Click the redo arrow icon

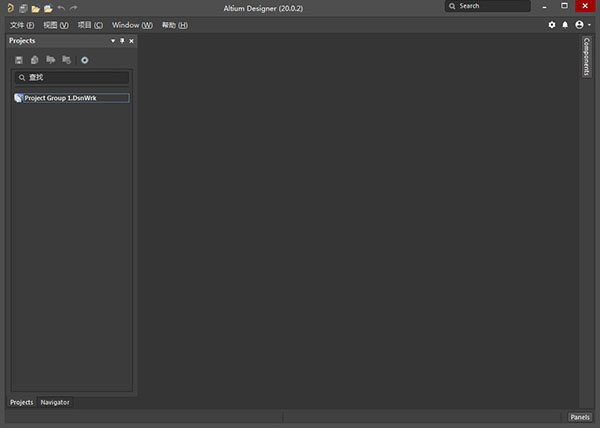point(73,8)
